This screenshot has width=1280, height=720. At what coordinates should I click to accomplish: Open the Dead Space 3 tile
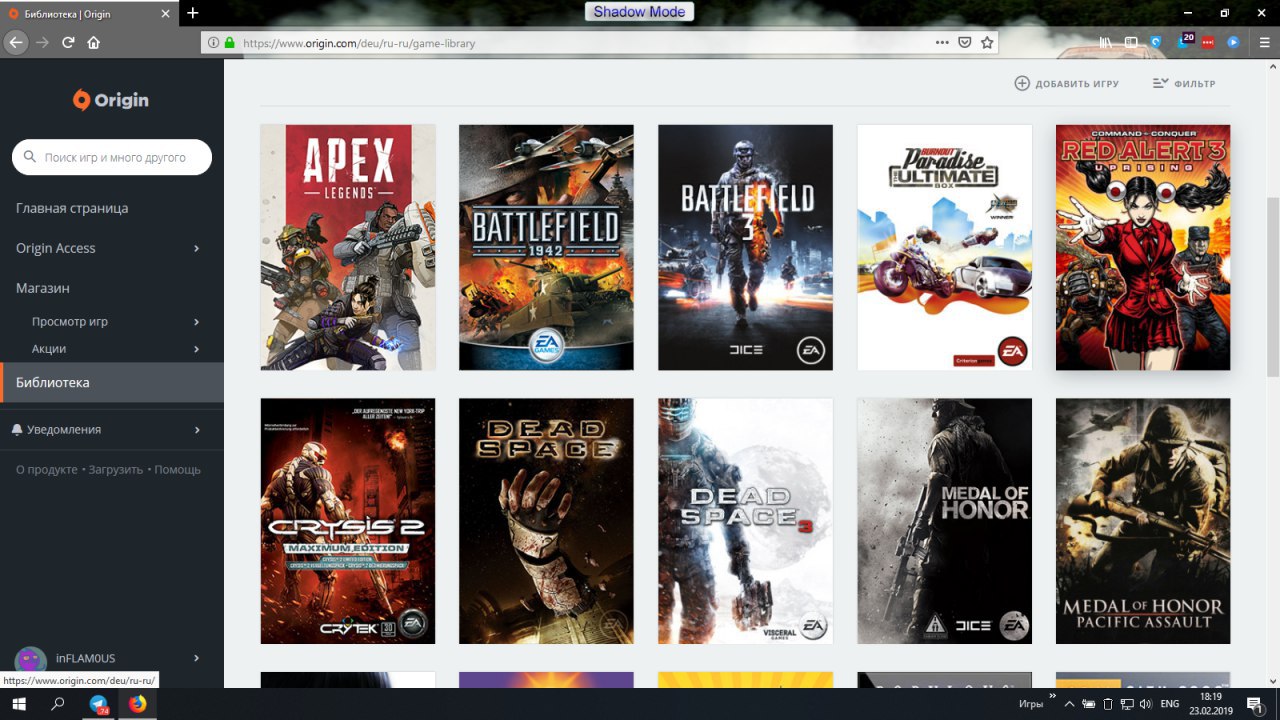pyautogui.click(x=745, y=521)
